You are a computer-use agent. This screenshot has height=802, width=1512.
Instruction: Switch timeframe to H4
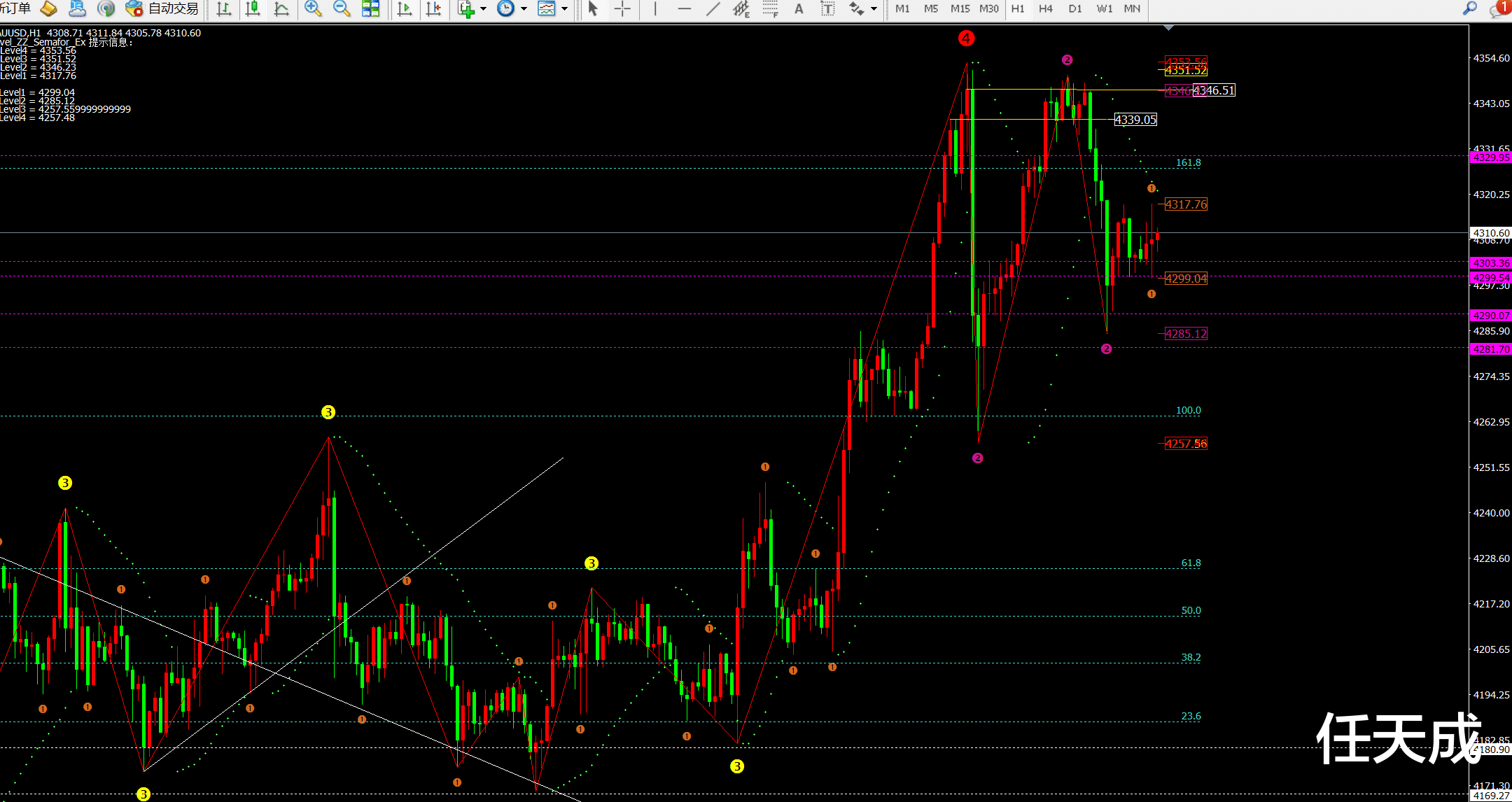1045,8
